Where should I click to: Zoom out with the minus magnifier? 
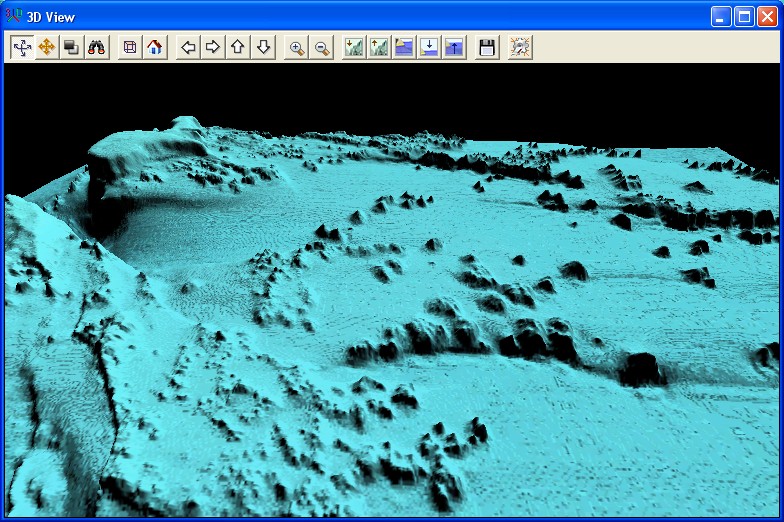coord(322,48)
